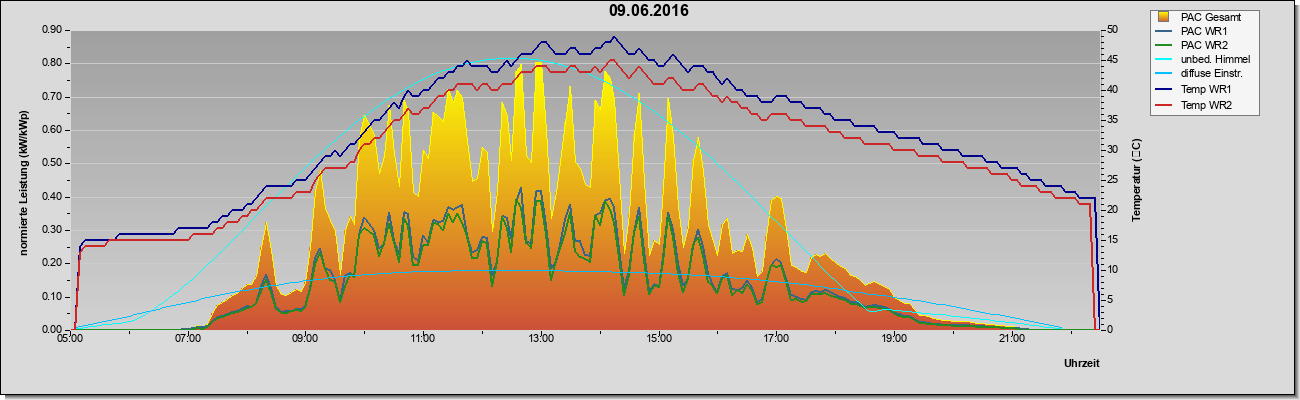Viewport: 1300px width, 400px height.
Task: Click the 05:00 time axis tick
Action: point(70,340)
